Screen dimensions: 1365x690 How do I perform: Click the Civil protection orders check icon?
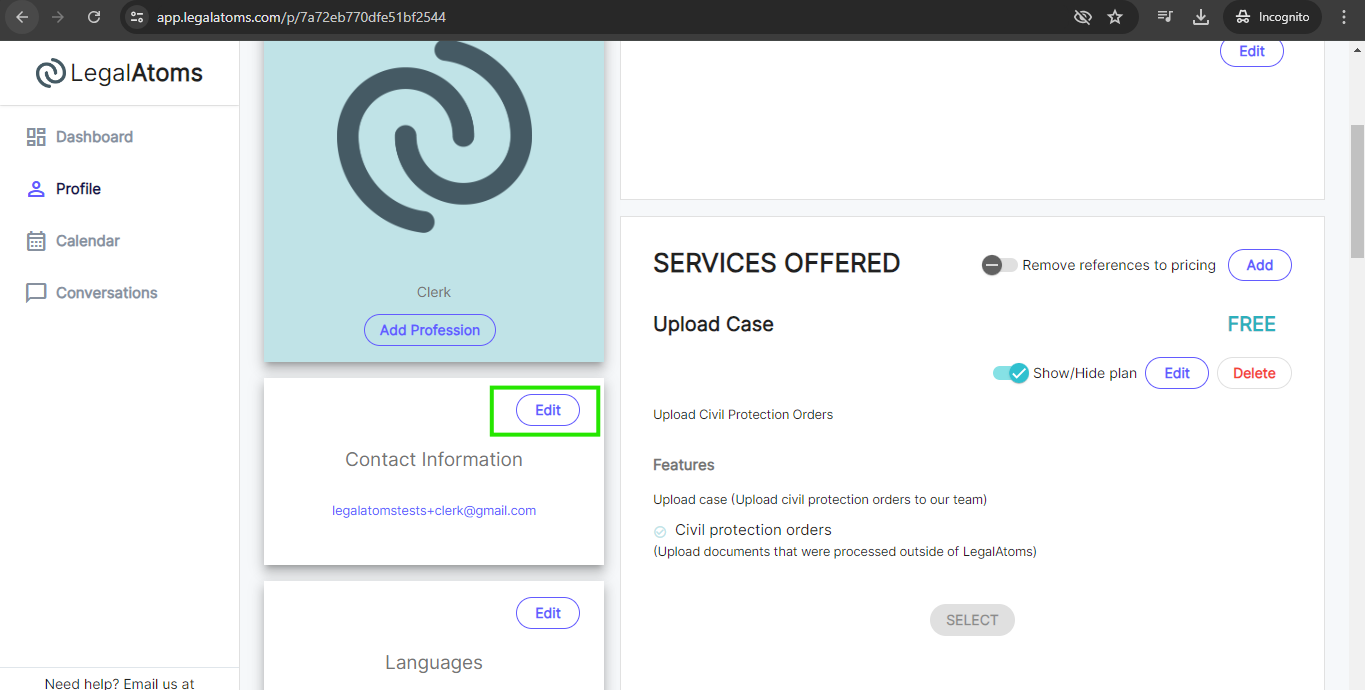pyautogui.click(x=660, y=531)
